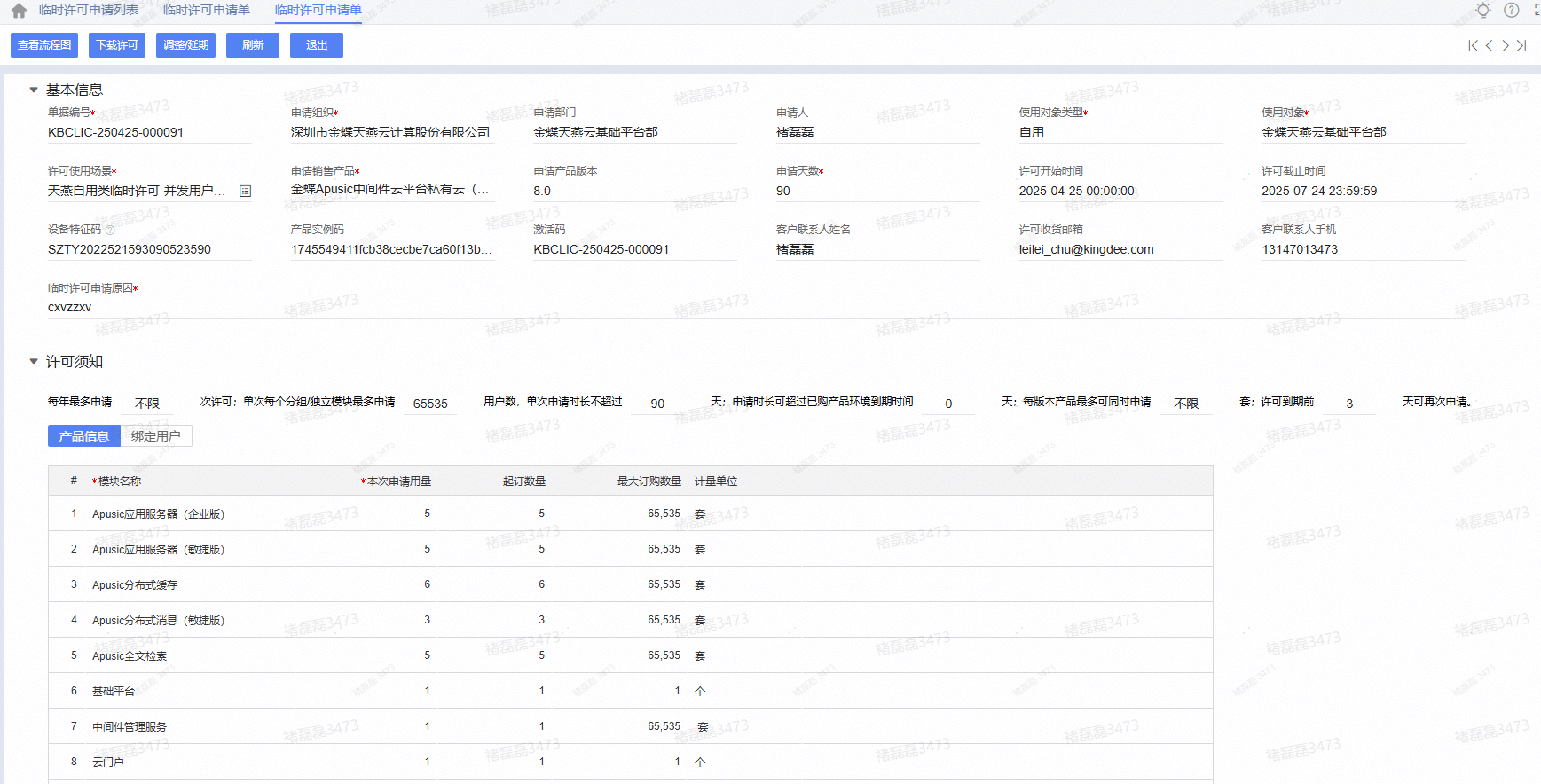Image resolution: width=1541 pixels, height=784 pixels.
Task: Select the 云门户 row
Action: [x=631, y=762]
